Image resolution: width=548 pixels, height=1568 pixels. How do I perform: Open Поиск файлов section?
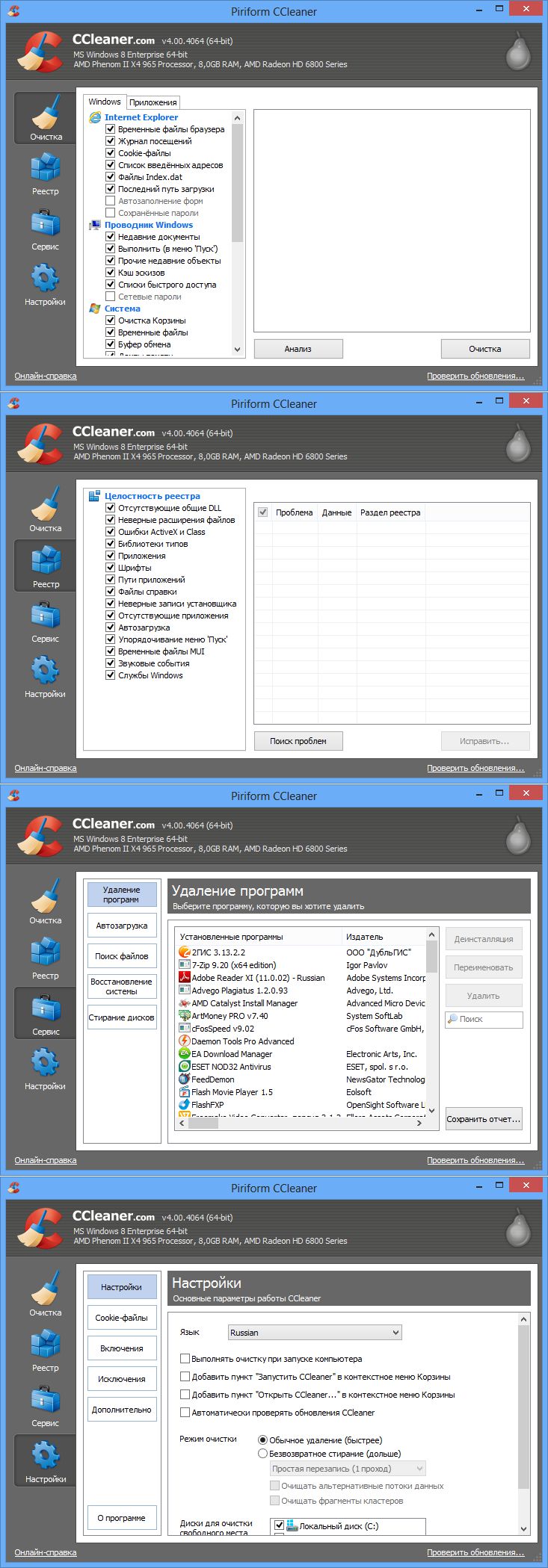122,956
